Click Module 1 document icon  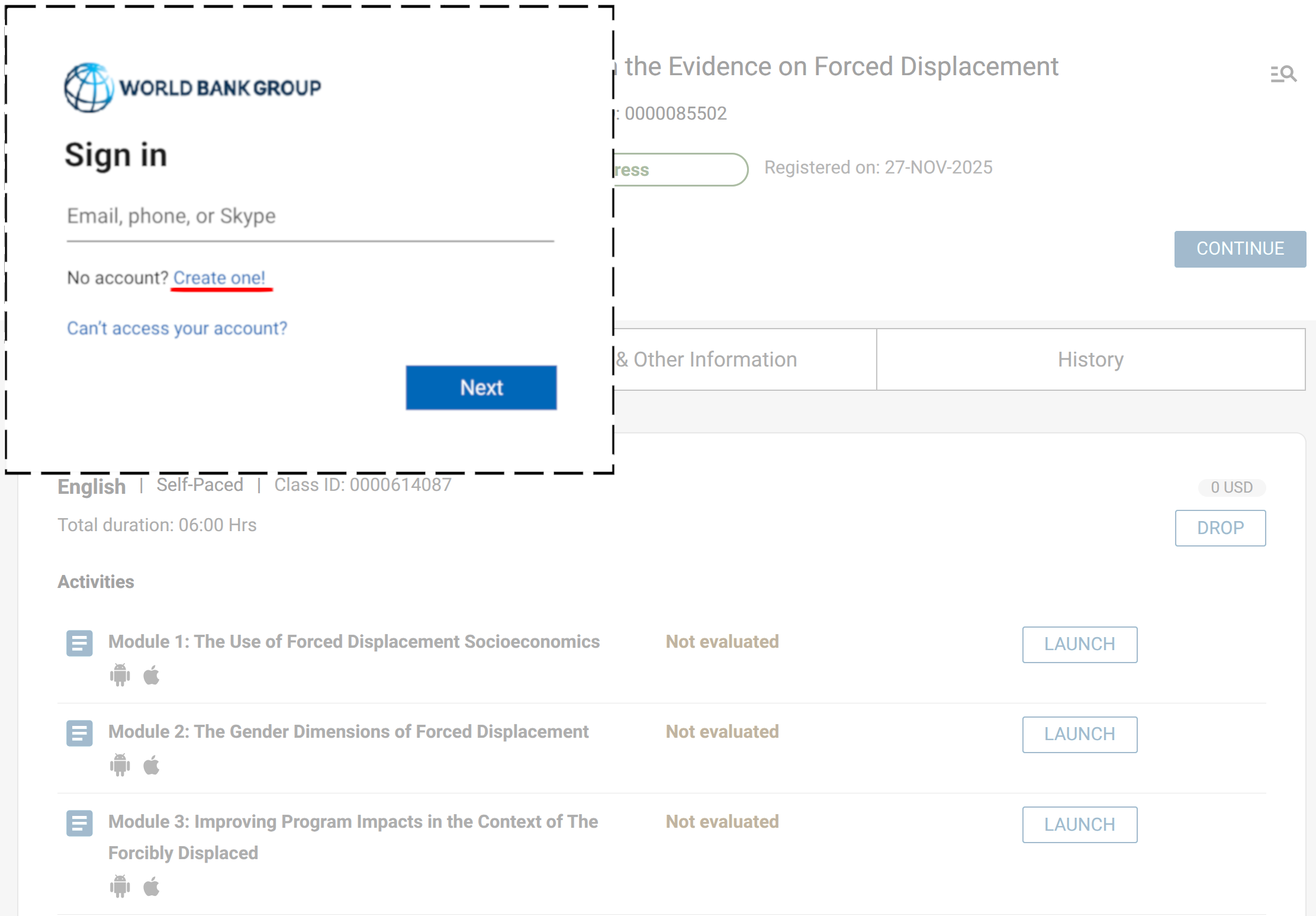[79, 643]
